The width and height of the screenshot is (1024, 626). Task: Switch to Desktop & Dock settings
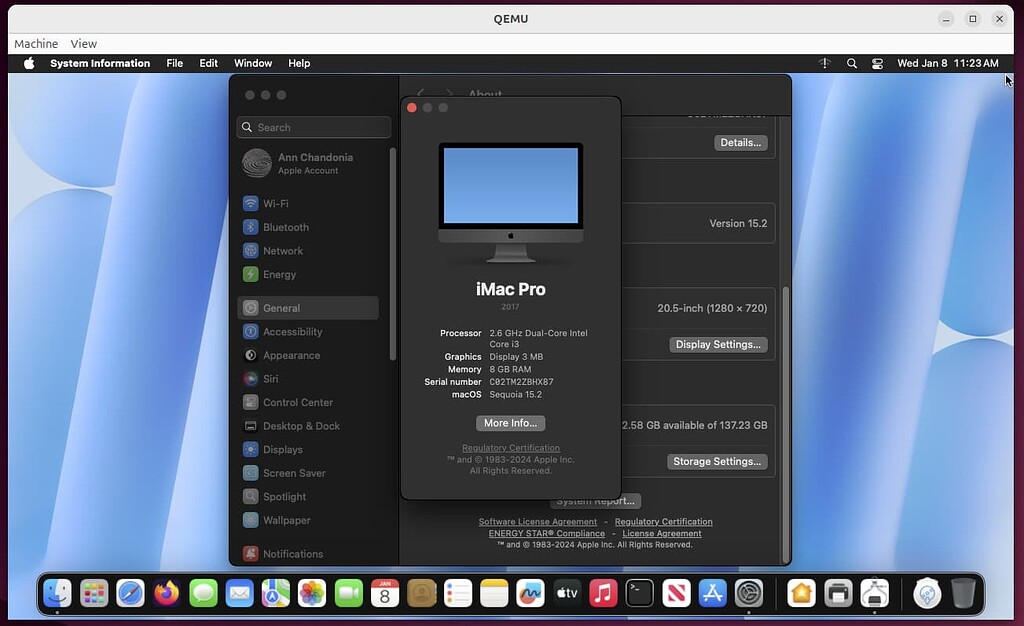tap(300, 426)
